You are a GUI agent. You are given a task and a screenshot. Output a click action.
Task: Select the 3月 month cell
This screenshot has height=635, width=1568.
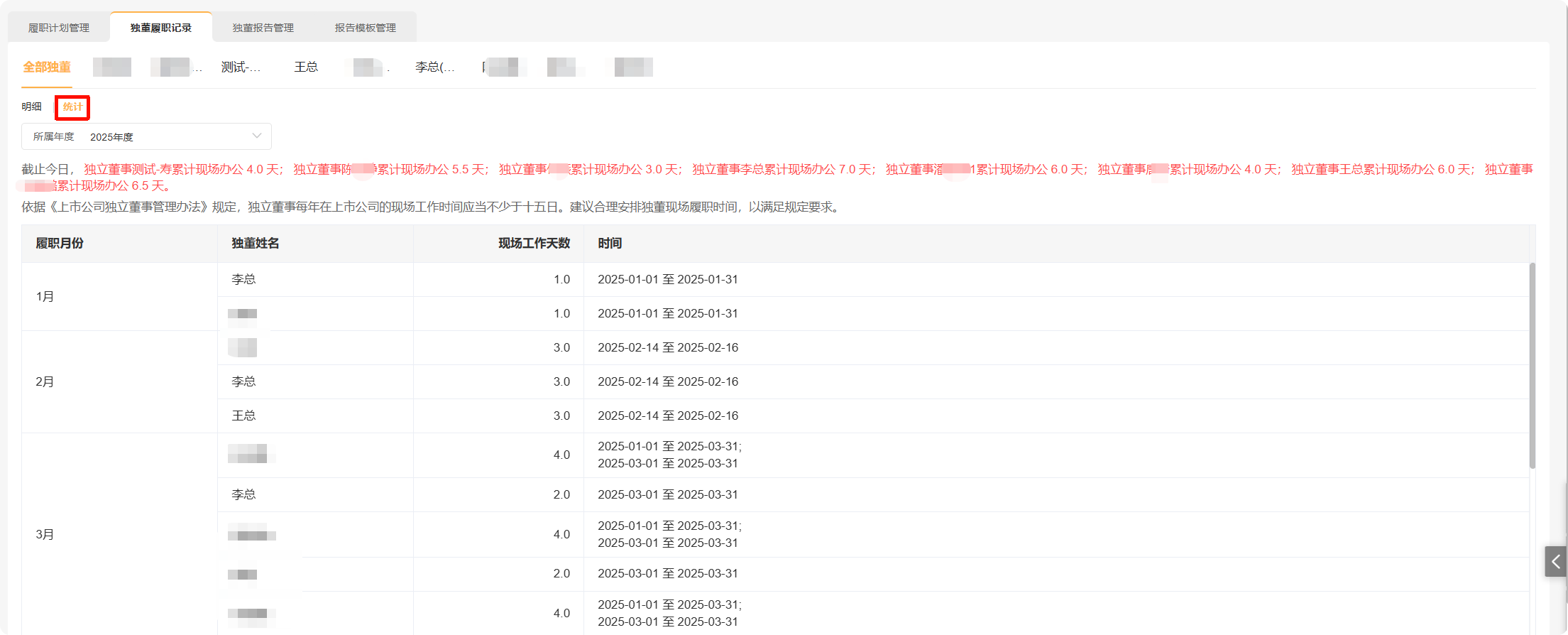pos(45,534)
